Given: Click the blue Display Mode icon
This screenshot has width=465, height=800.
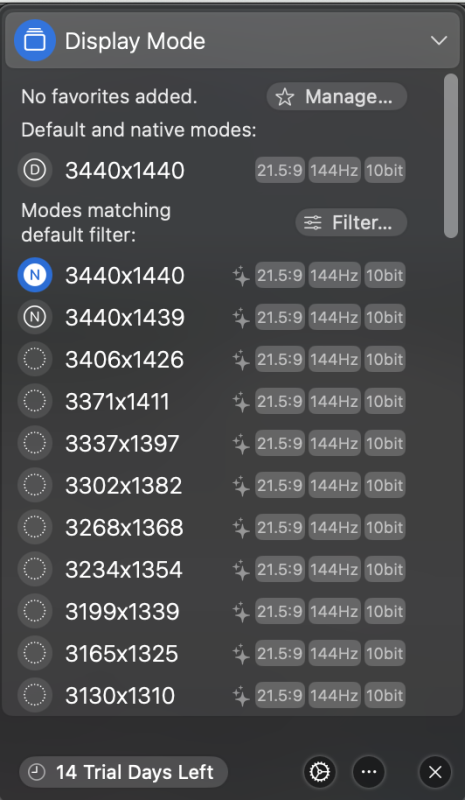Looking at the screenshot, I should 35,40.
